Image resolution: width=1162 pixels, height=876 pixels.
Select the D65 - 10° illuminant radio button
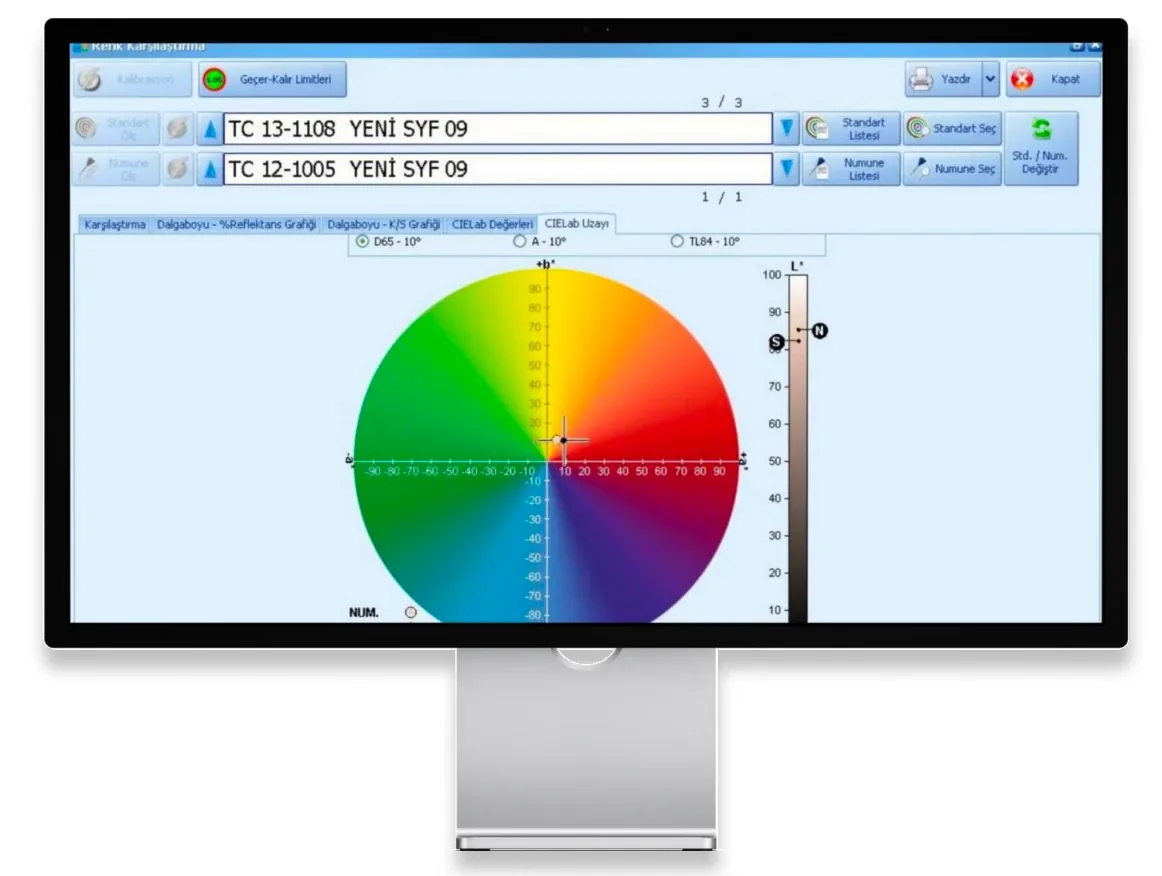(x=362, y=242)
